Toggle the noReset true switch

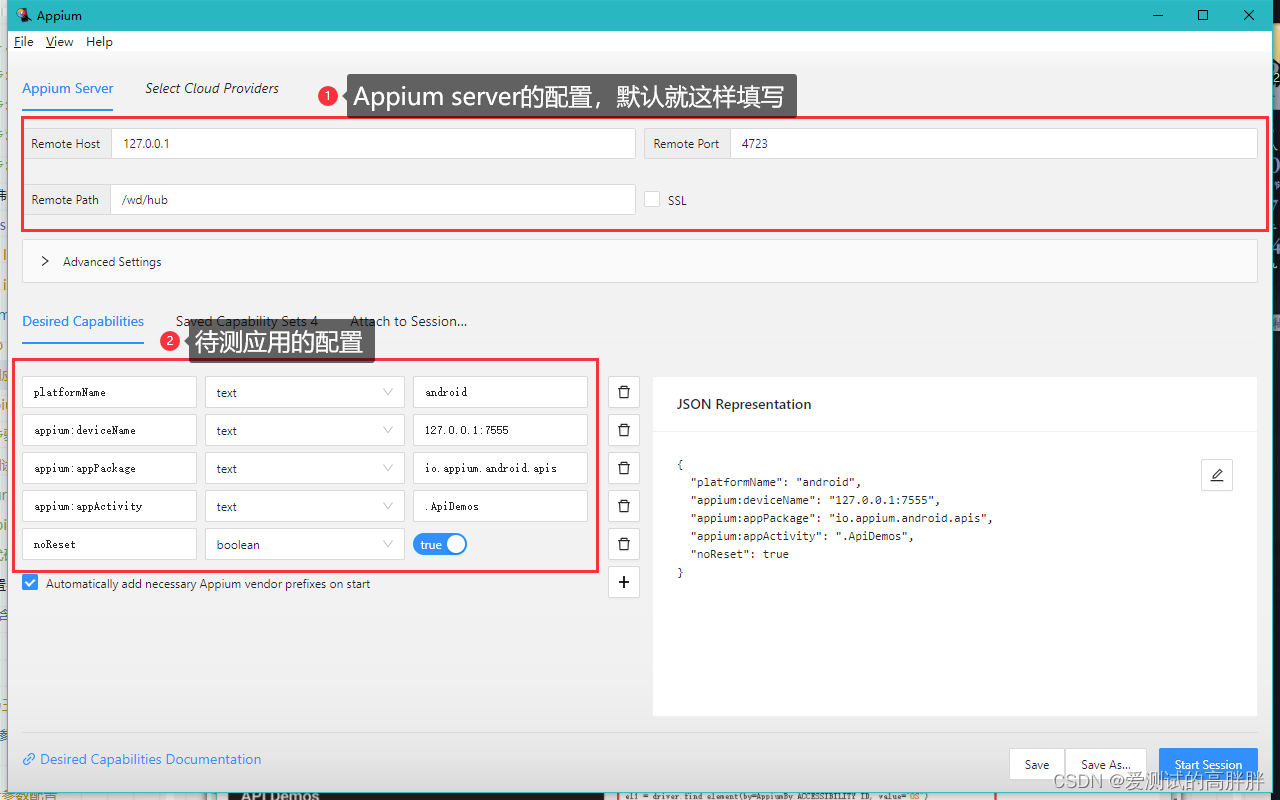pos(440,544)
